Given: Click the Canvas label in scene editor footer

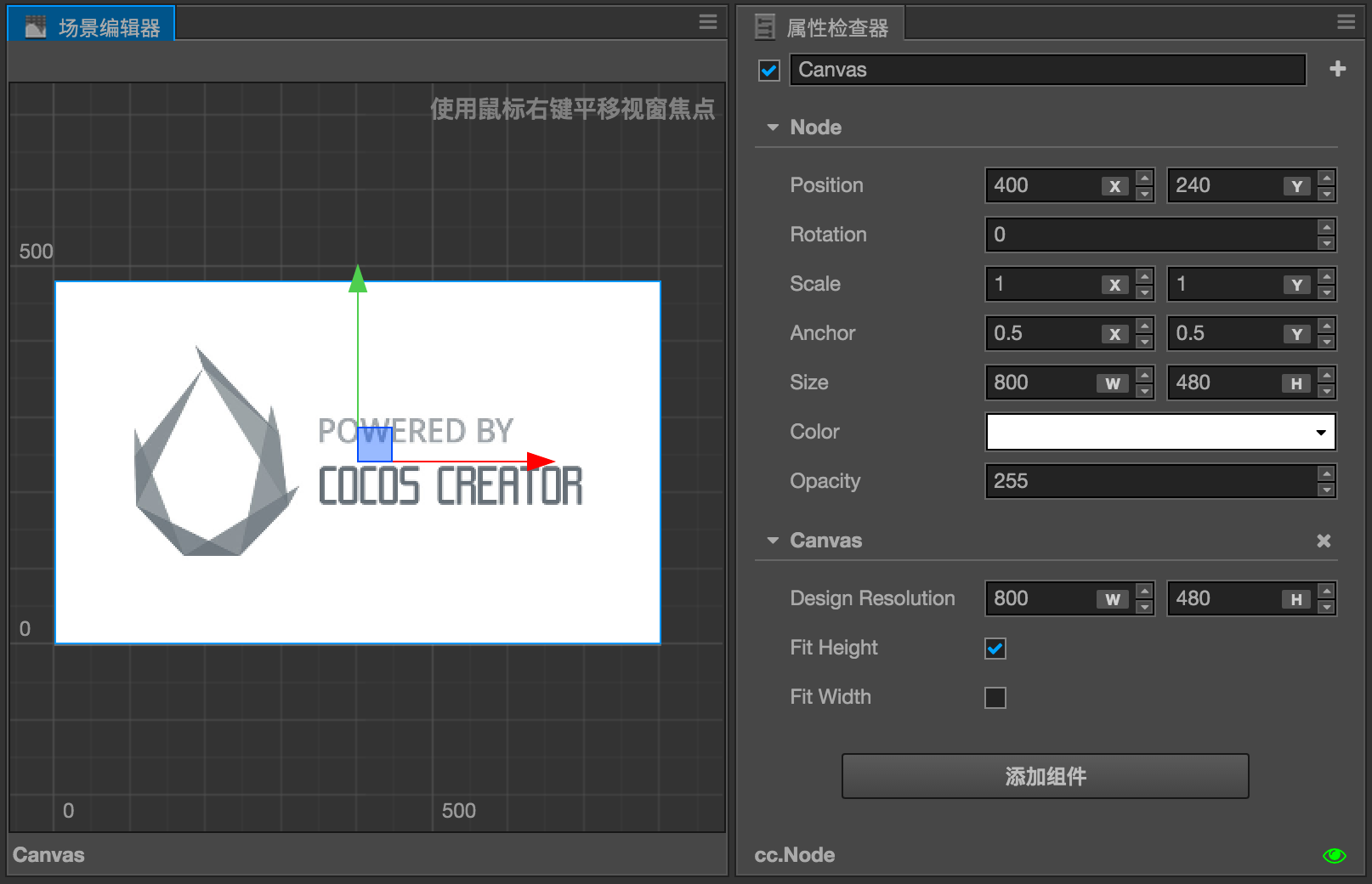Looking at the screenshot, I should click(48, 855).
